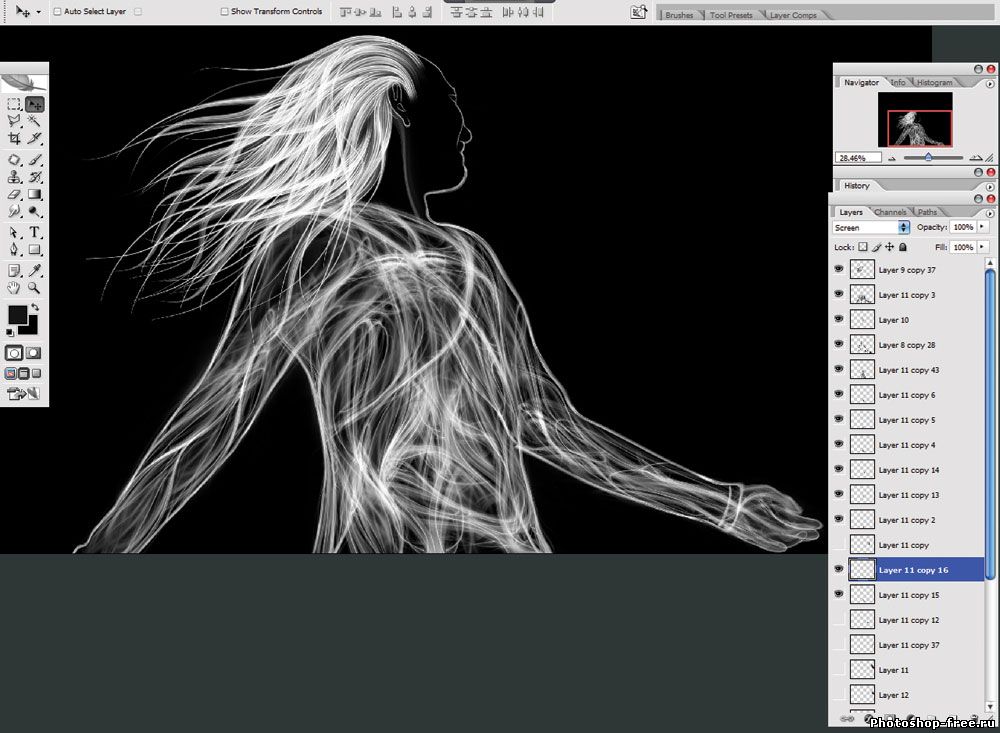Choose the Gradient tool

tap(35, 195)
